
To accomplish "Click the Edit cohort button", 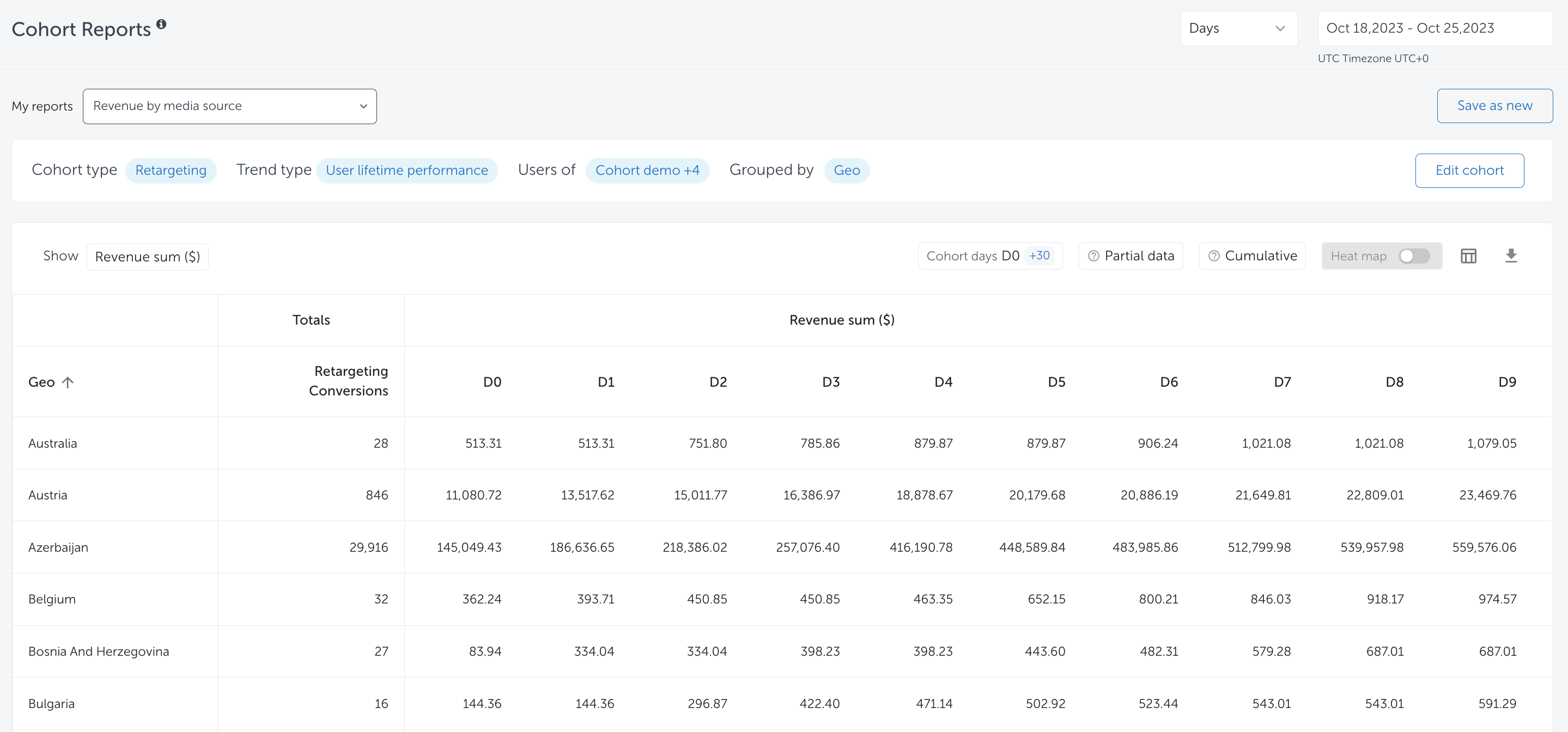I will click(x=1469, y=170).
